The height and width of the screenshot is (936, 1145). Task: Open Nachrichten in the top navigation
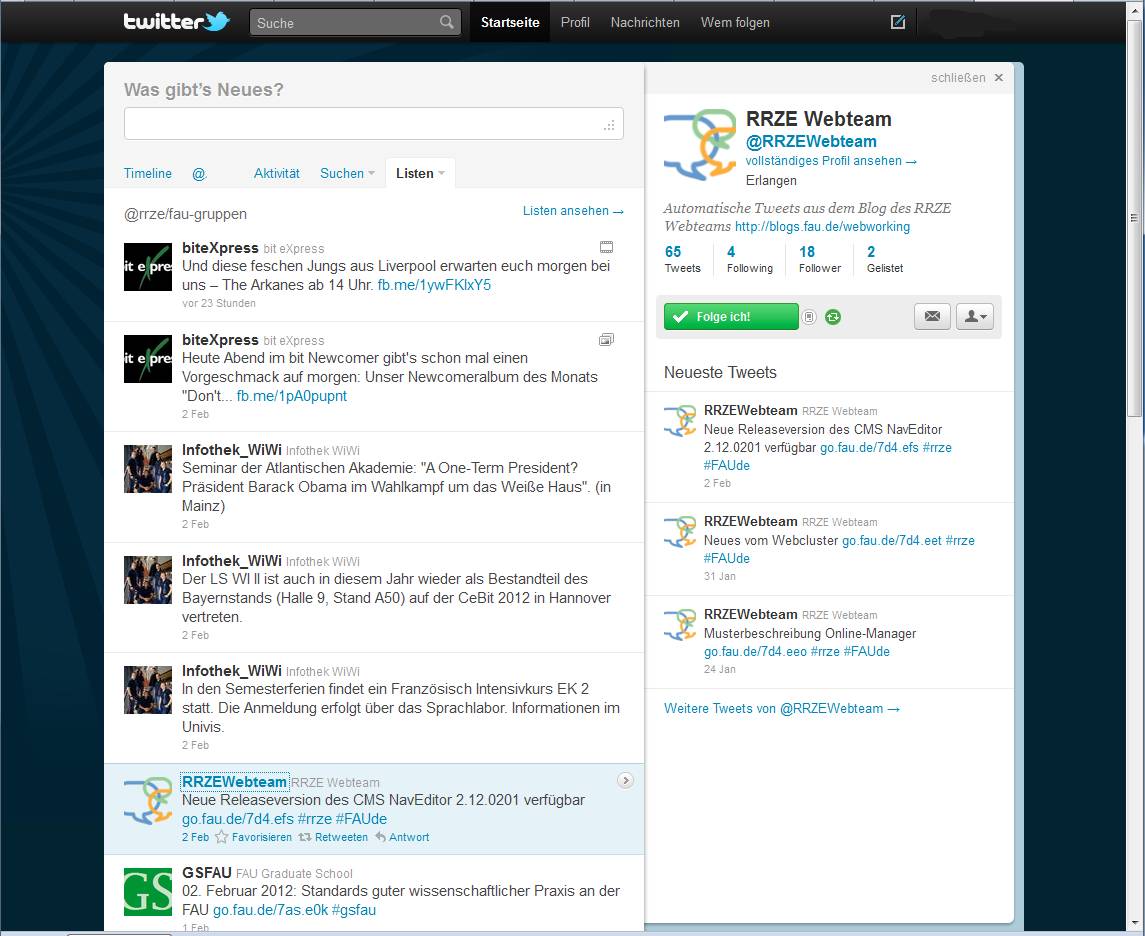point(645,22)
